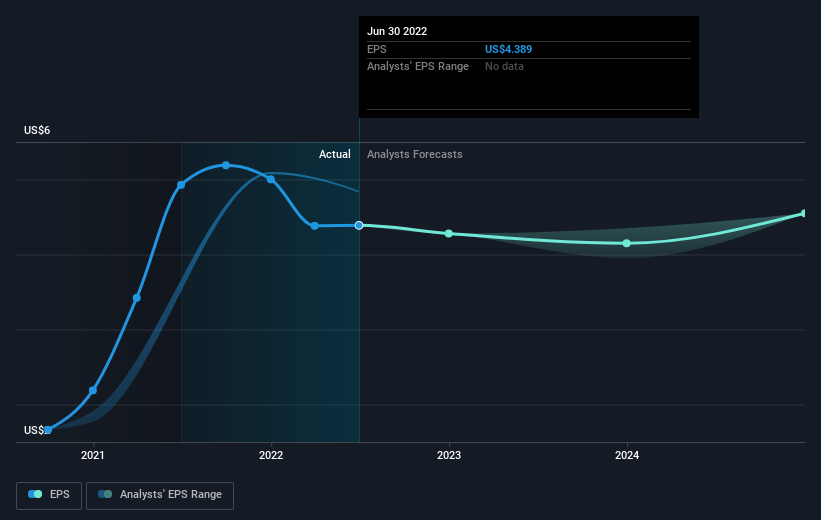
Task: Click the 2024 x-axis label
Action: (627, 455)
